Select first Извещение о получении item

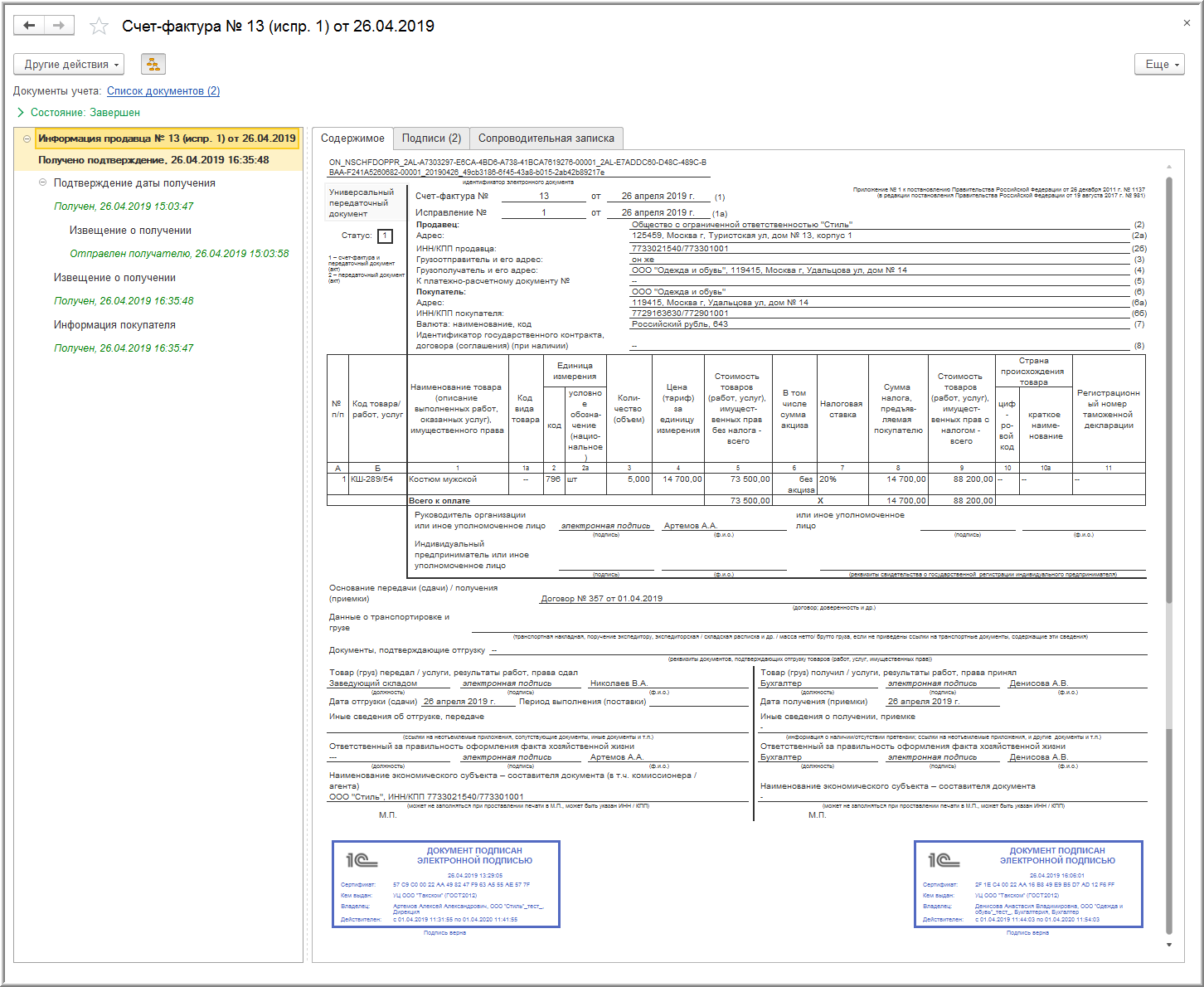click(x=130, y=231)
